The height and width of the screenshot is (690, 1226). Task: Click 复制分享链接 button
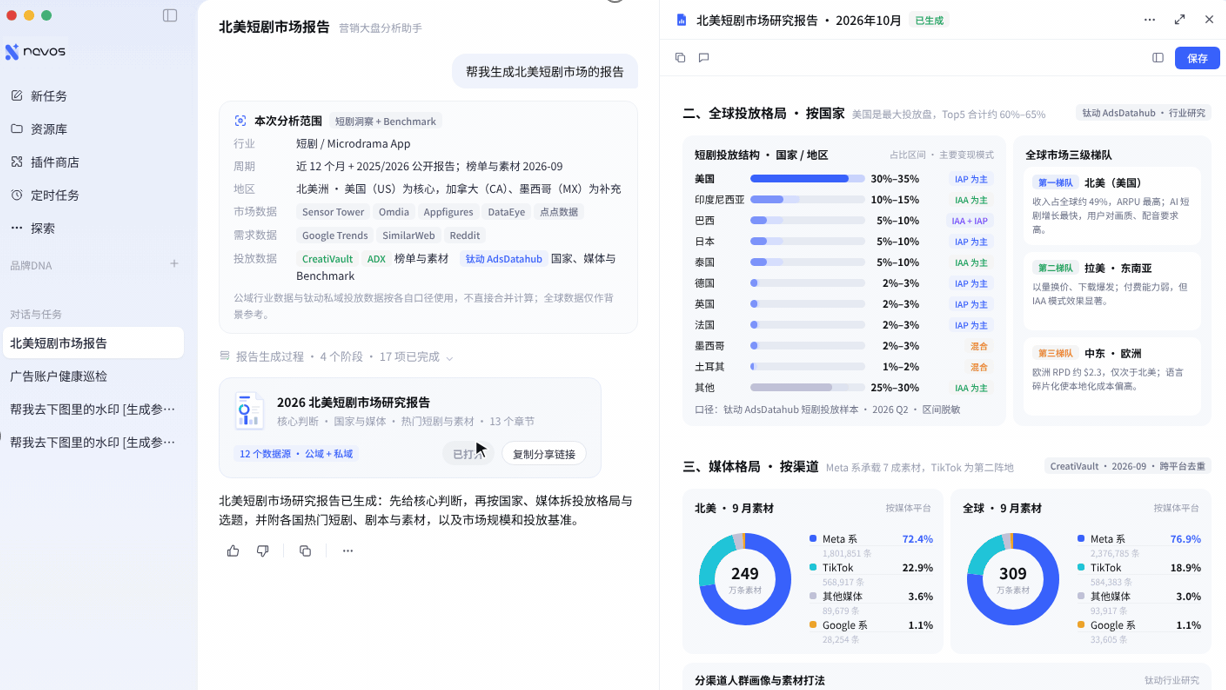544,454
